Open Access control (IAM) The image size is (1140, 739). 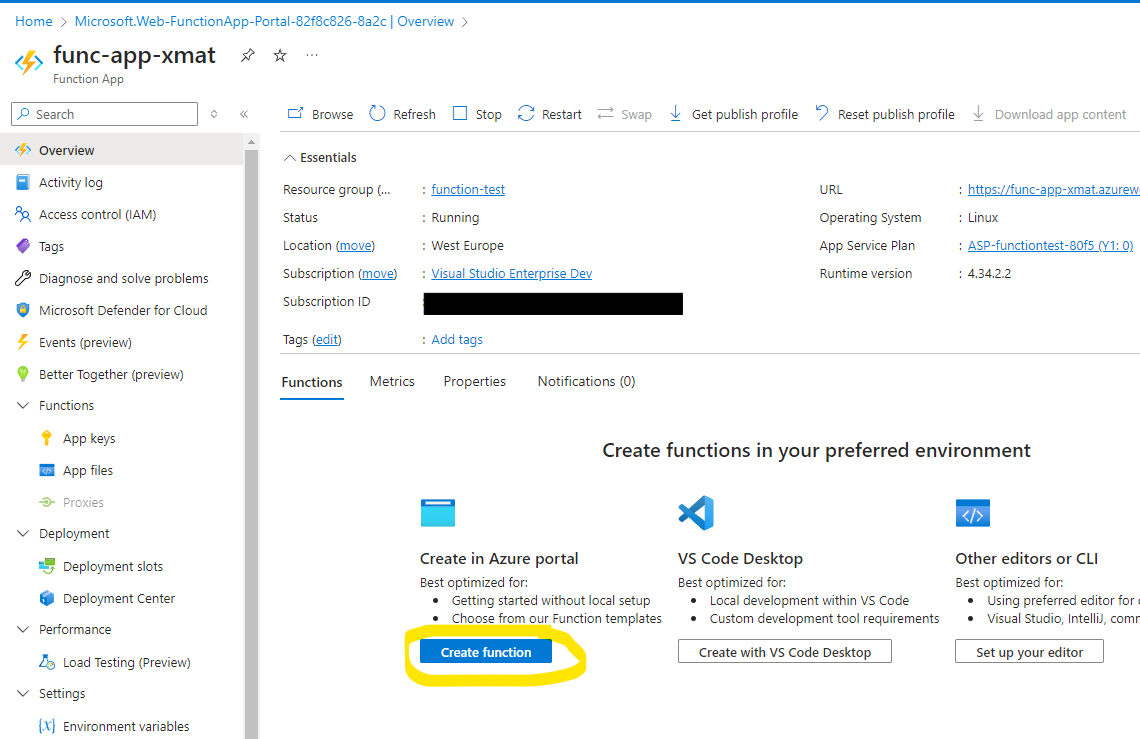click(122, 214)
